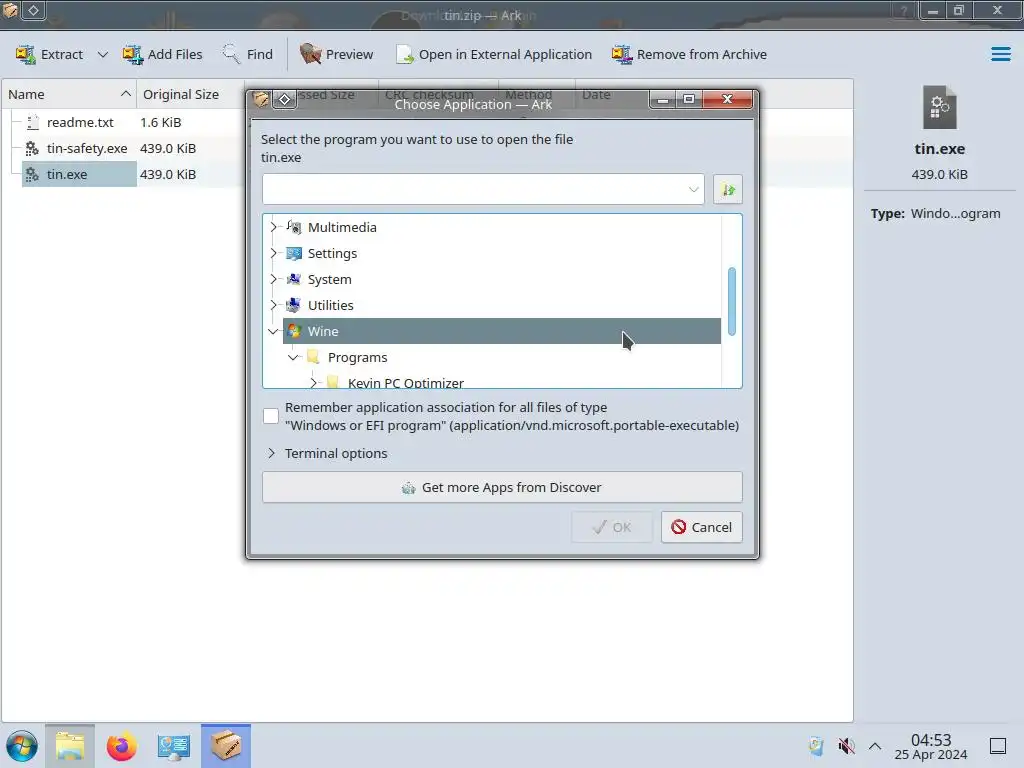1024x768 pixels.
Task: Expand the Utilities category
Action: click(x=274, y=305)
